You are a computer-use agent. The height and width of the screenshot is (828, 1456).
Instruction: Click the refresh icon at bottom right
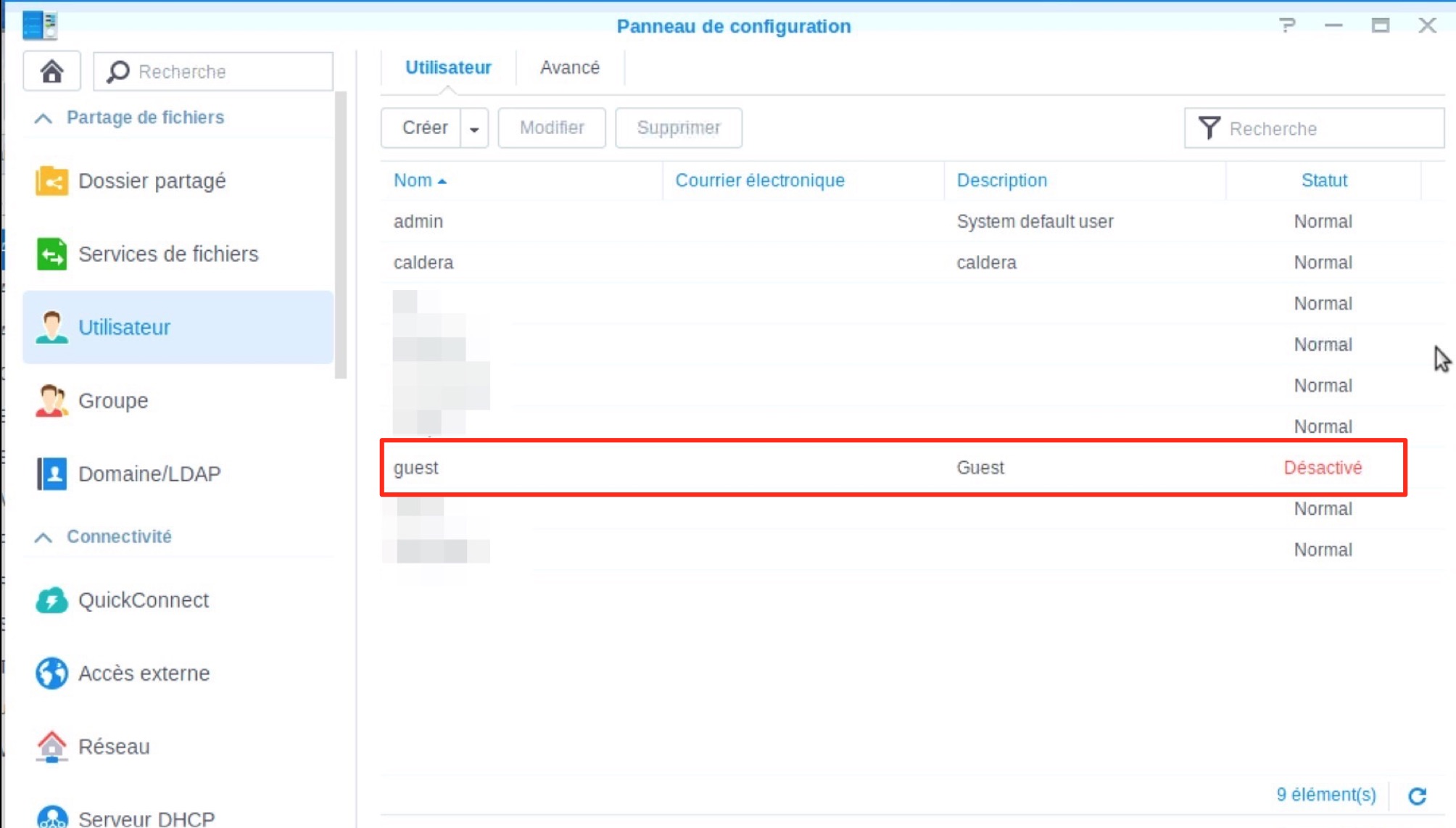pyautogui.click(x=1418, y=796)
